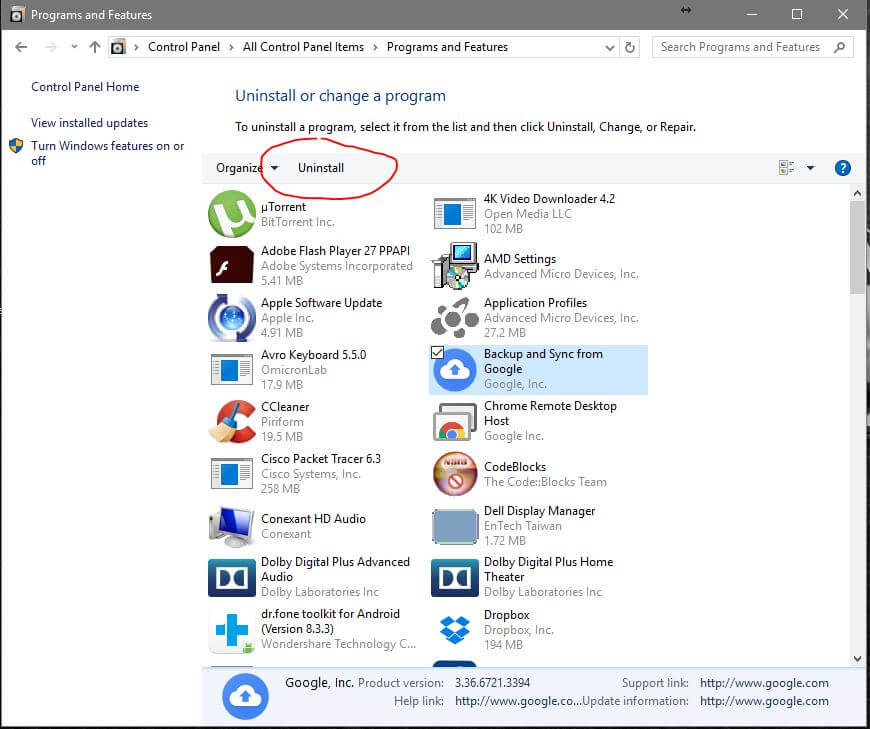This screenshot has height=729, width=870.
Task: Select the Conexant HD Audio entry
Action: click(313, 518)
